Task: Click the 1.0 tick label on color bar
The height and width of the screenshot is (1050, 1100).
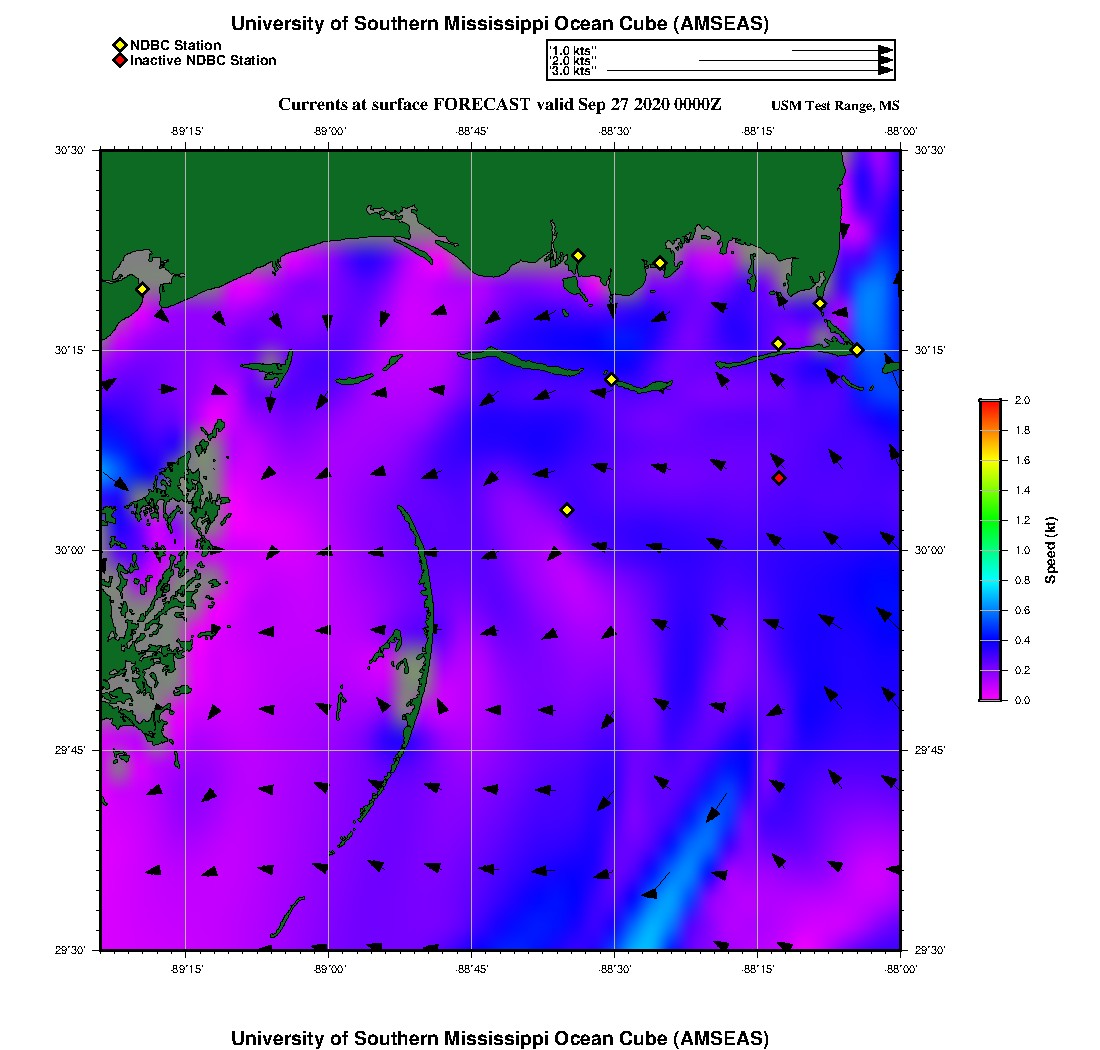Action: point(1020,550)
